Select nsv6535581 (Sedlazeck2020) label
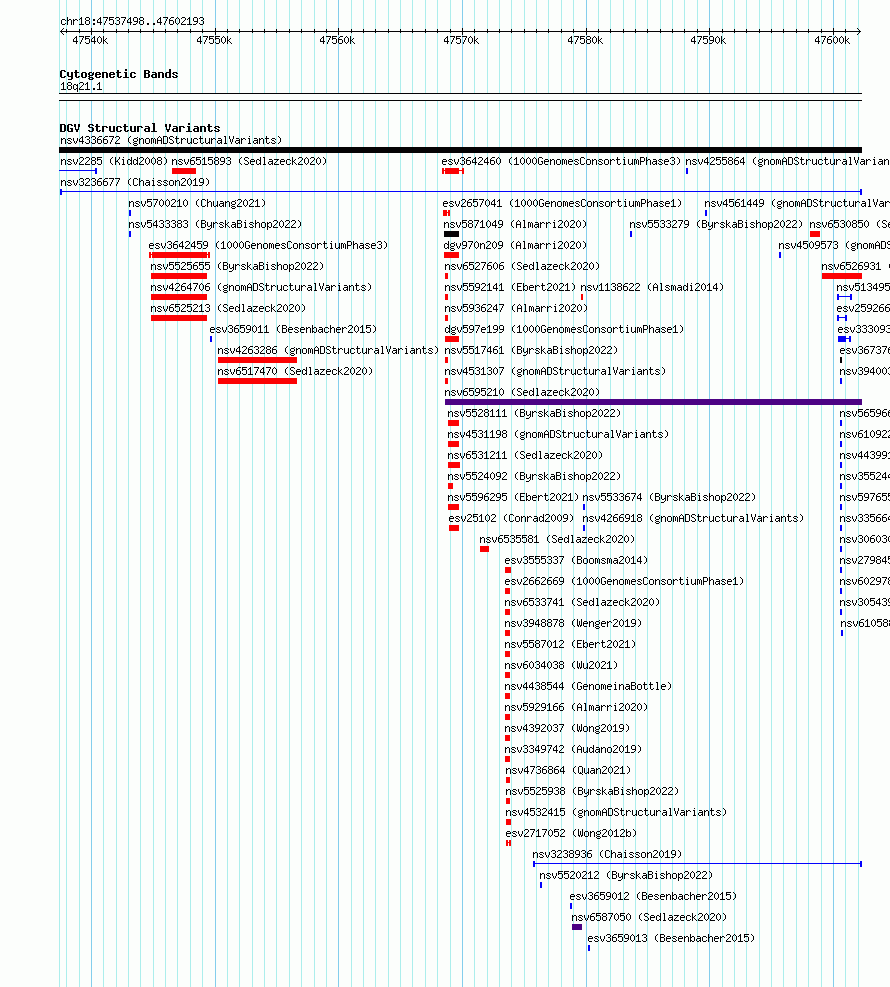The width and height of the screenshot is (890, 987). coord(557,539)
